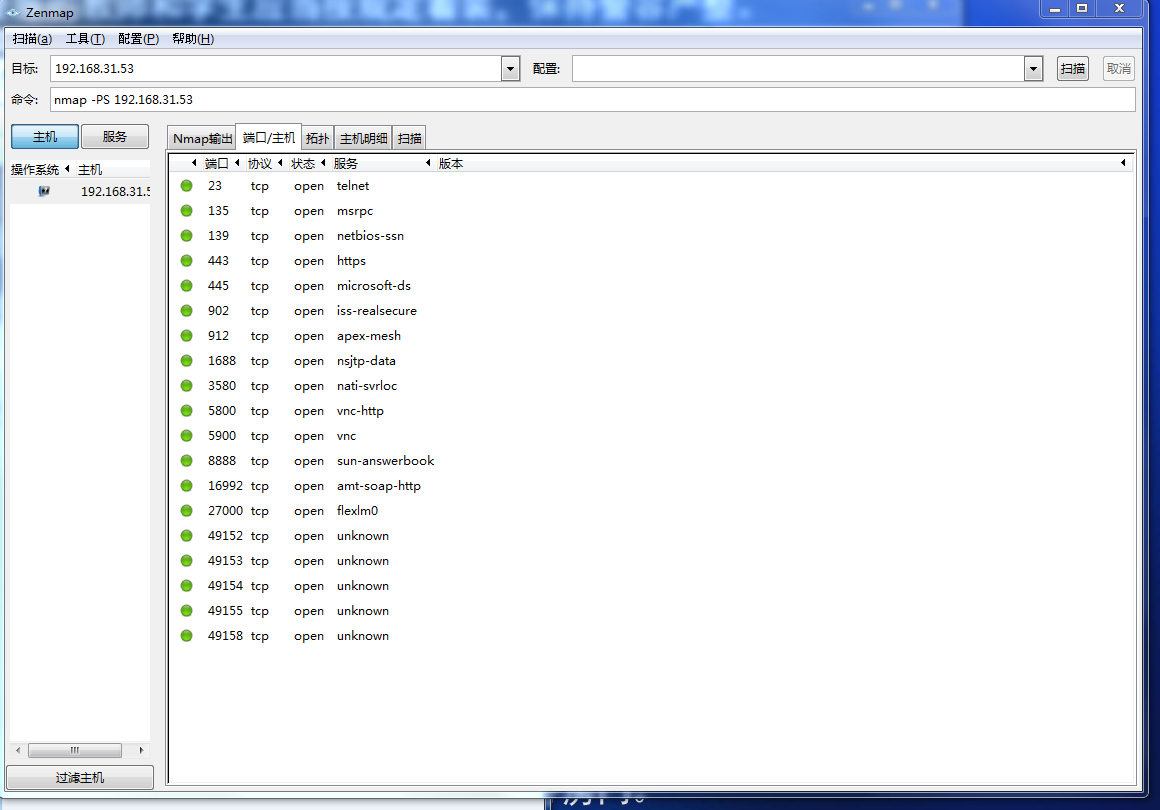
Task: Click the green status dot for port 445
Action: tap(186, 286)
